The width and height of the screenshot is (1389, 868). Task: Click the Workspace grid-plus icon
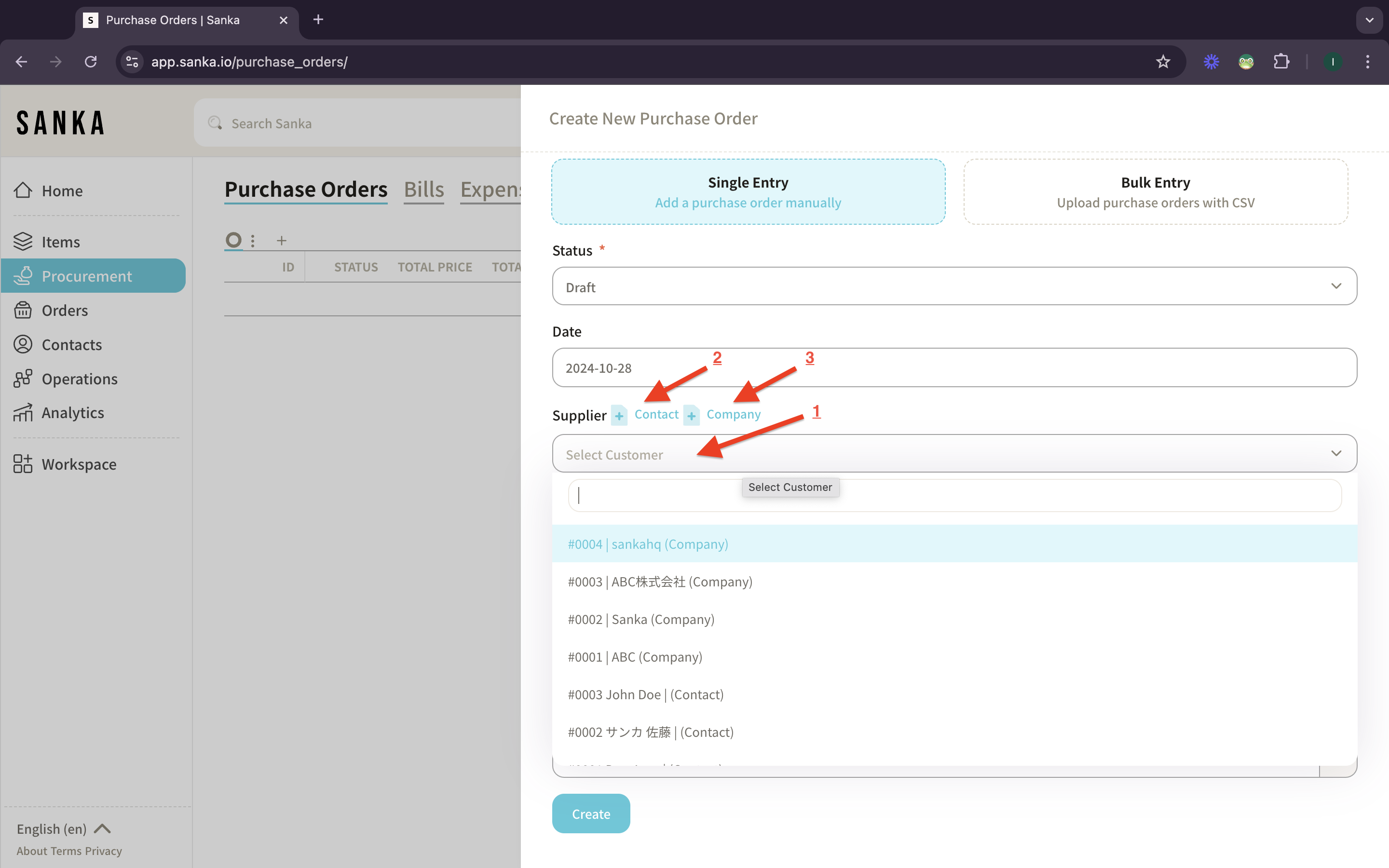point(23,464)
